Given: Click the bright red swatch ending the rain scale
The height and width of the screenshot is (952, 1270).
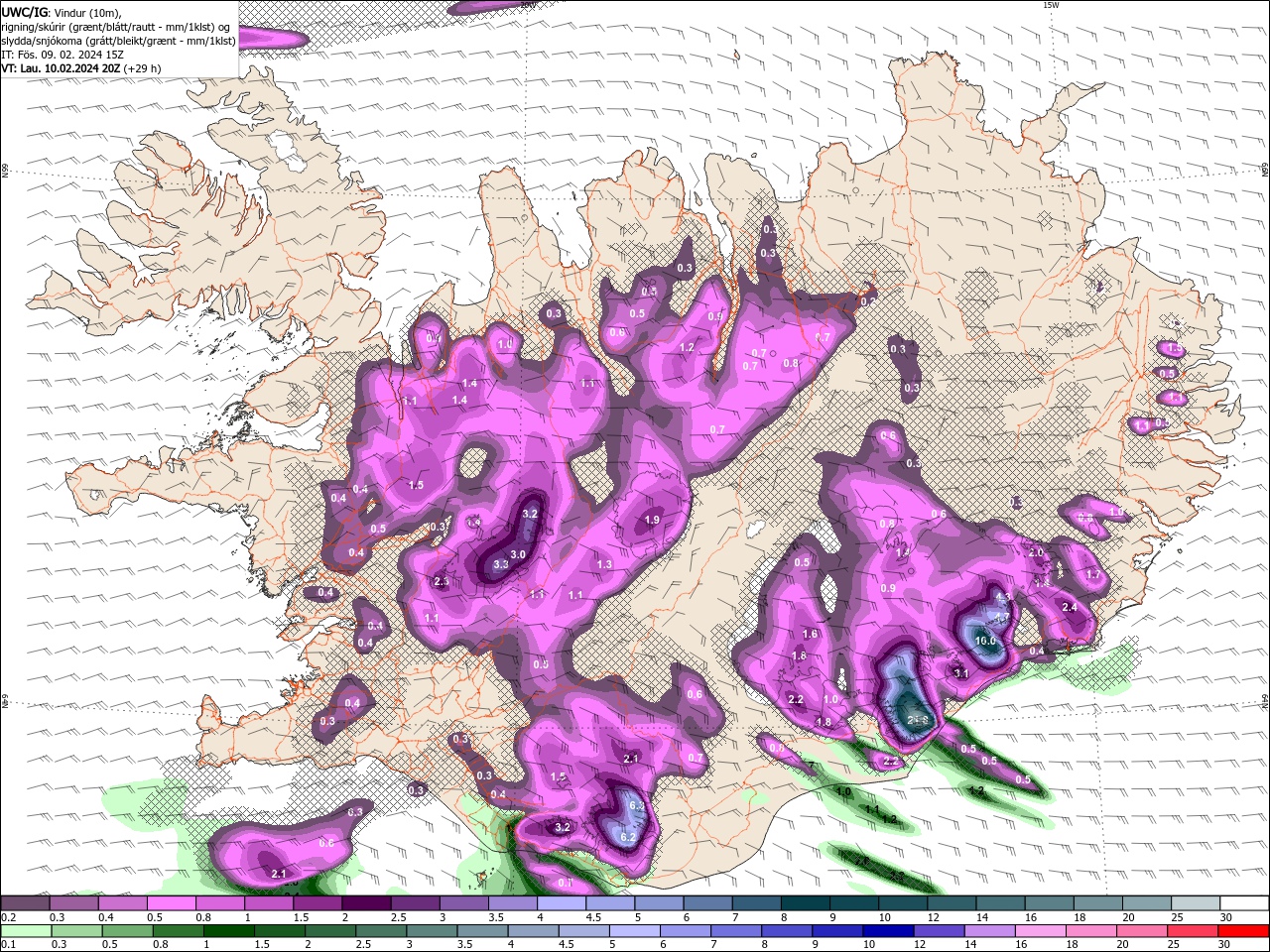Looking at the screenshot, I should [1245, 931].
